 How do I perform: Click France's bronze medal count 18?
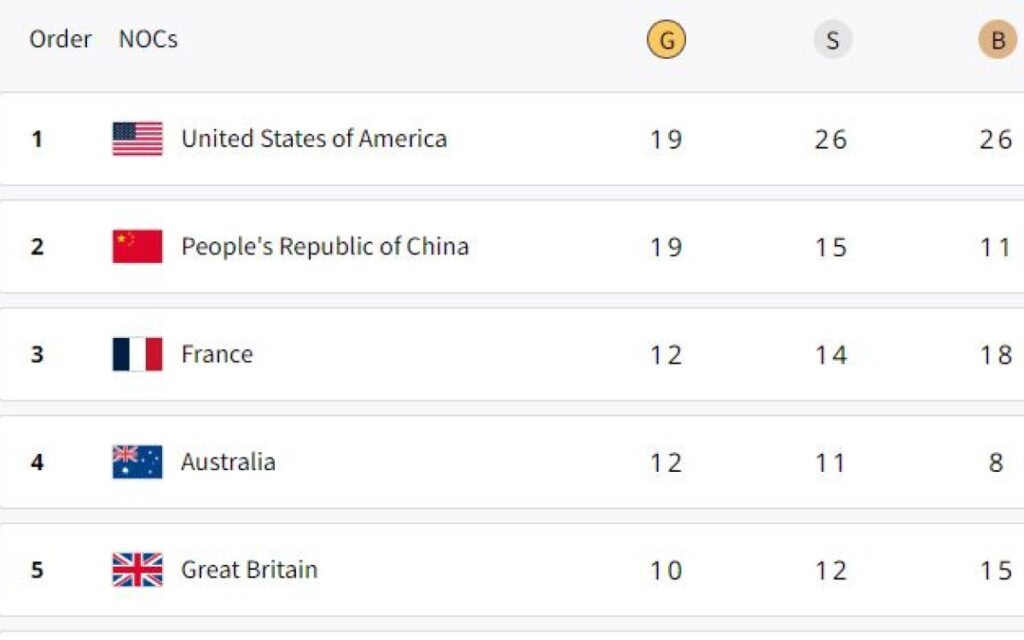(x=996, y=356)
